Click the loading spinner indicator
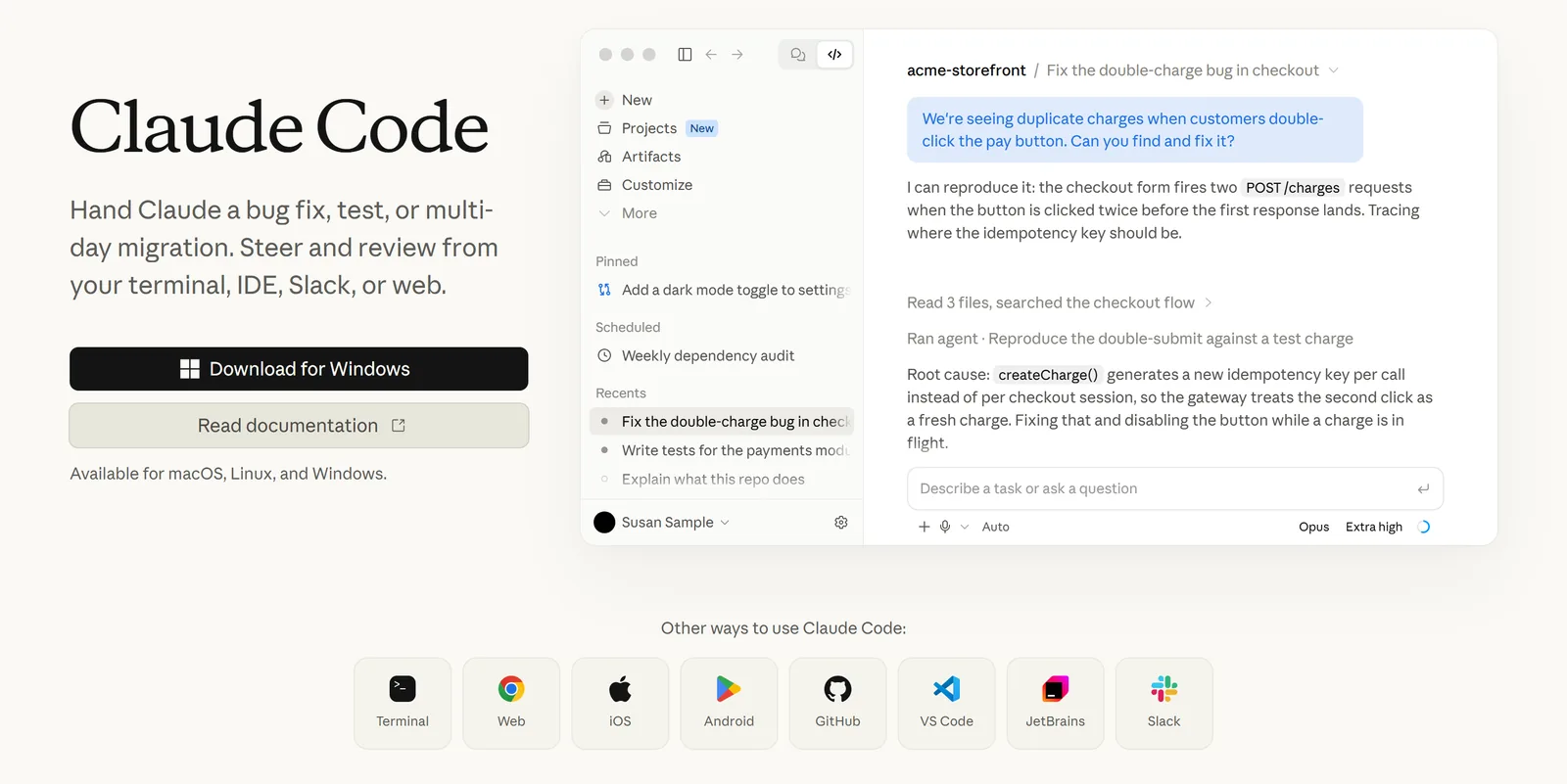The width and height of the screenshot is (1567, 784). click(1424, 527)
